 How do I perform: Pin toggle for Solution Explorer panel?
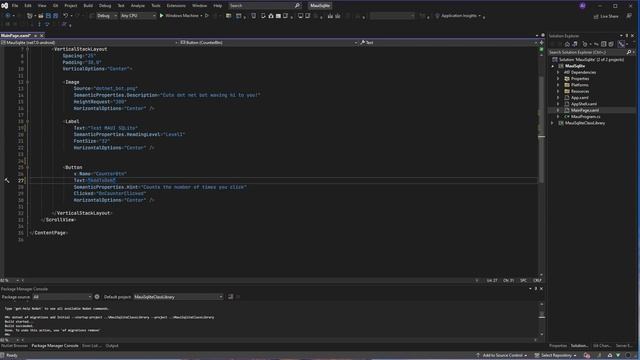pos(627,36)
